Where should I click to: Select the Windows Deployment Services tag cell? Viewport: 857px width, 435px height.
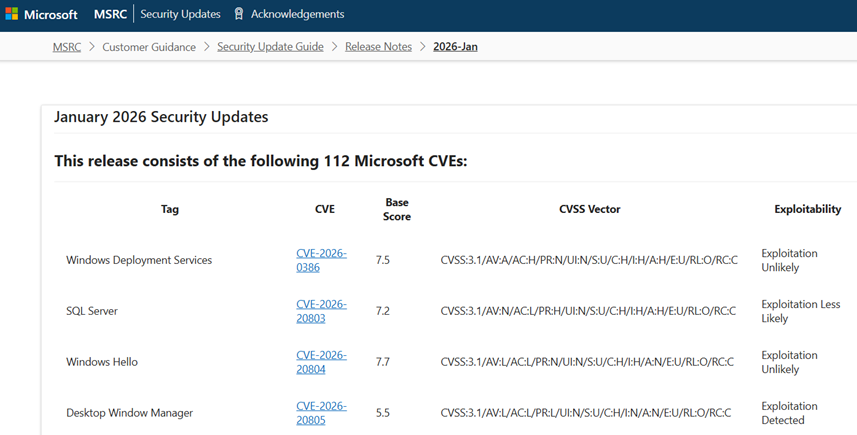coord(139,260)
